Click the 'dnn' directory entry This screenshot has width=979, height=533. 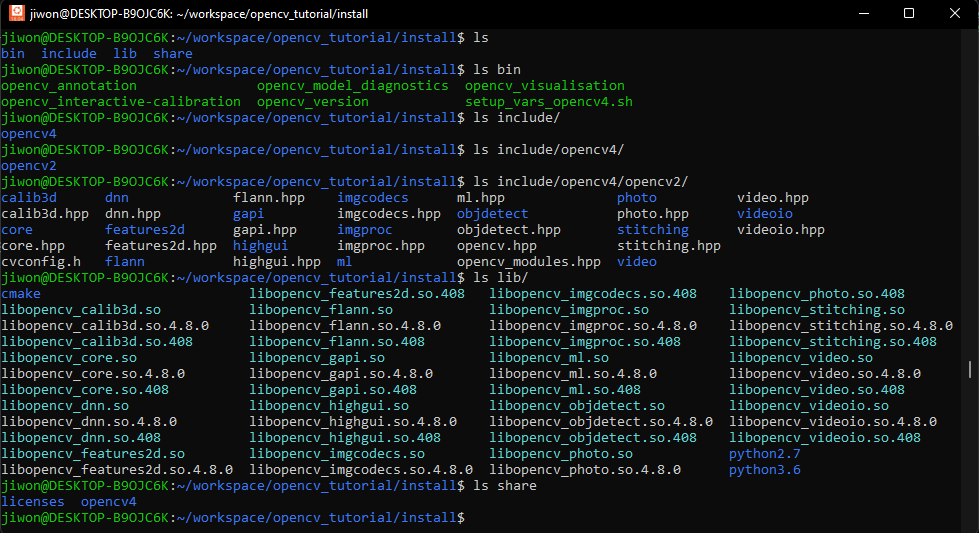tap(117, 198)
